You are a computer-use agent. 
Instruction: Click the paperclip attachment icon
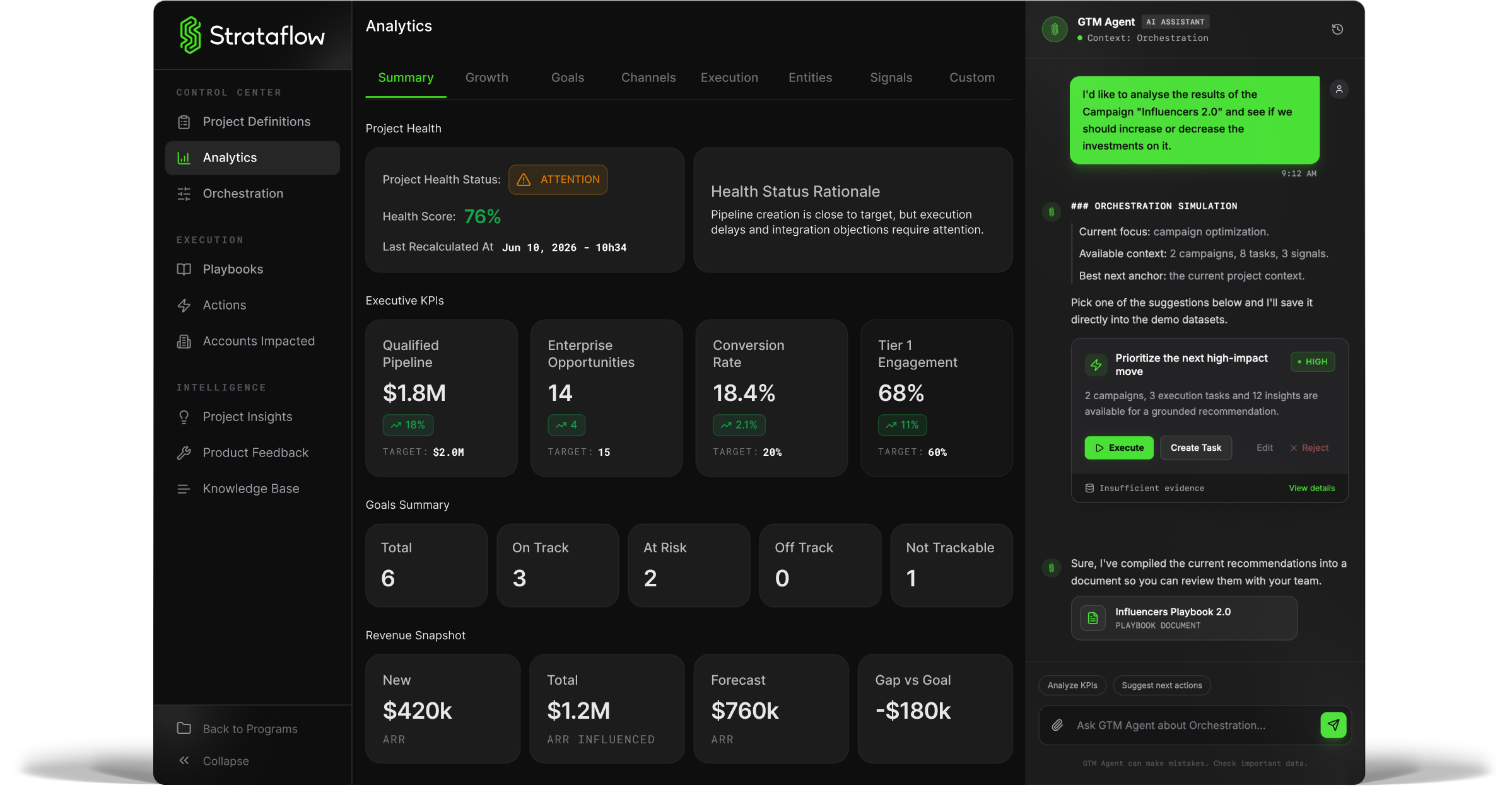point(1057,725)
